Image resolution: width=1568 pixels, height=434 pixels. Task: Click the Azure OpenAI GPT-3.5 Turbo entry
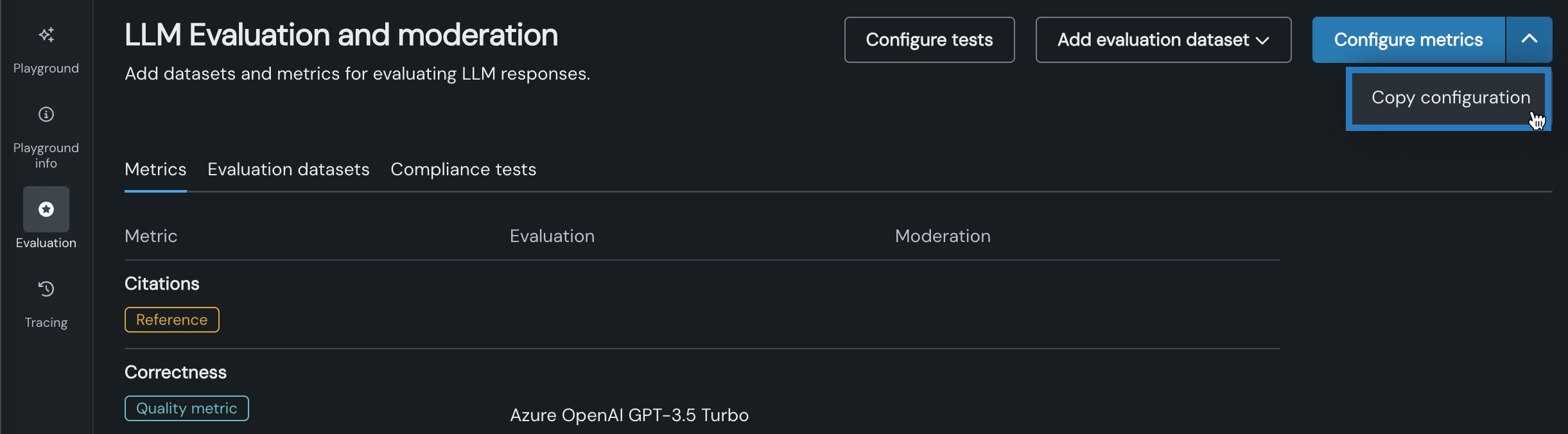pyautogui.click(x=629, y=415)
